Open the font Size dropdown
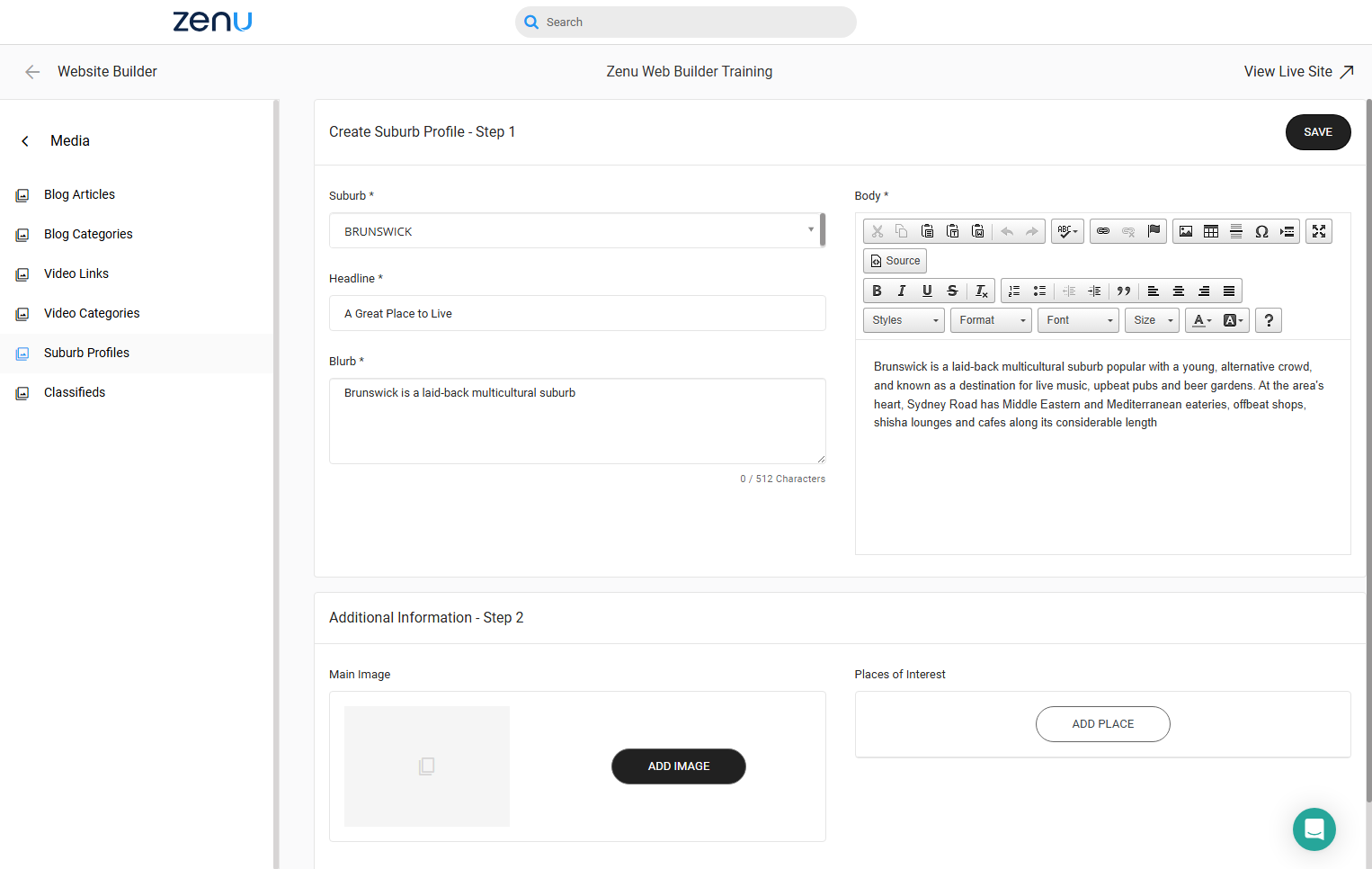The image size is (1372, 869). click(x=1152, y=320)
